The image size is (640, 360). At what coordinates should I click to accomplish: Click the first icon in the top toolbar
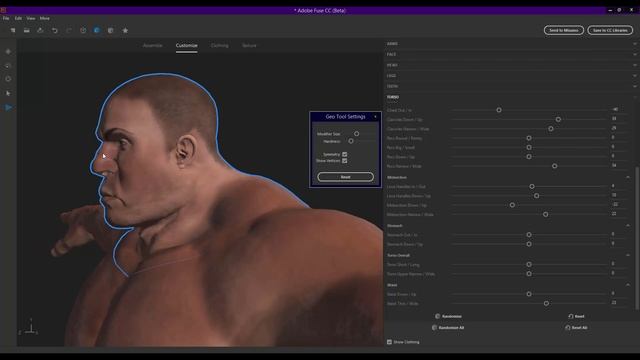pyautogui.click(x=13, y=31)
